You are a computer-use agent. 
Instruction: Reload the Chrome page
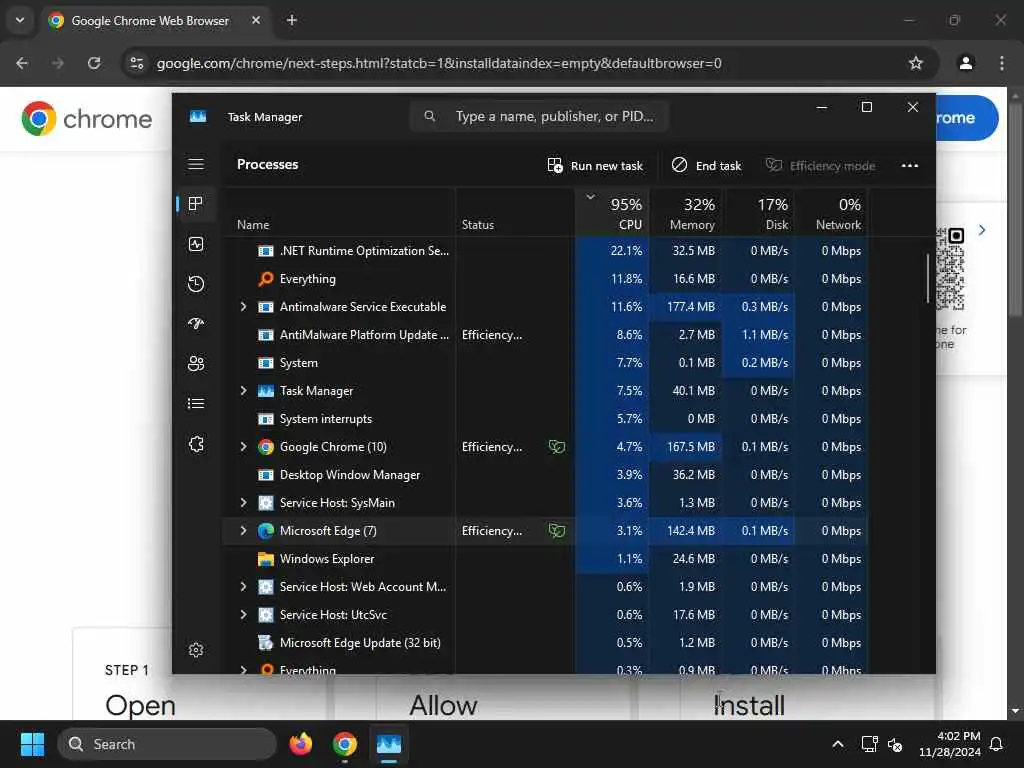[x=94, y=63]
